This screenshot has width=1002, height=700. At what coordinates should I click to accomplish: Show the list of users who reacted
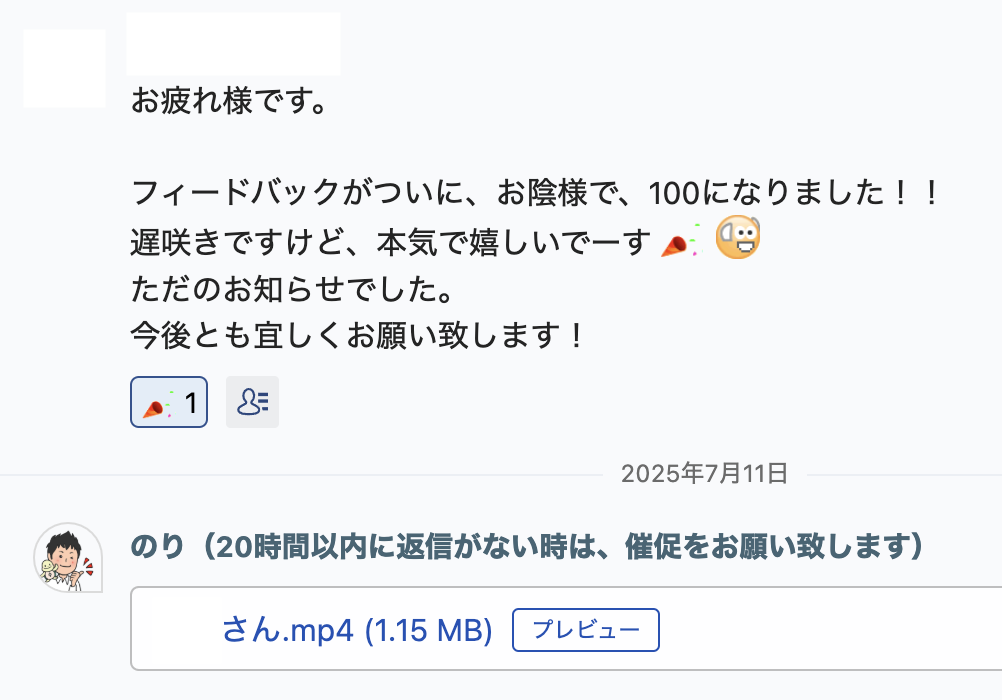point(252,402)
